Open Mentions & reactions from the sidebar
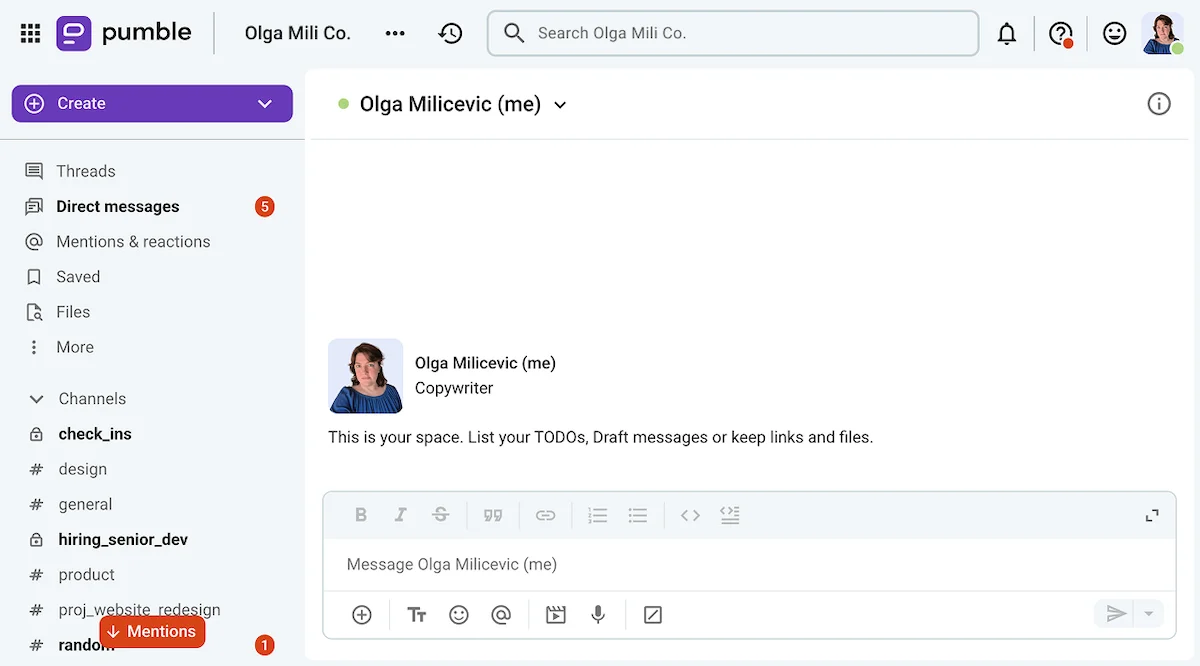This screenshot has width=1200, height=666. (133, 241)
